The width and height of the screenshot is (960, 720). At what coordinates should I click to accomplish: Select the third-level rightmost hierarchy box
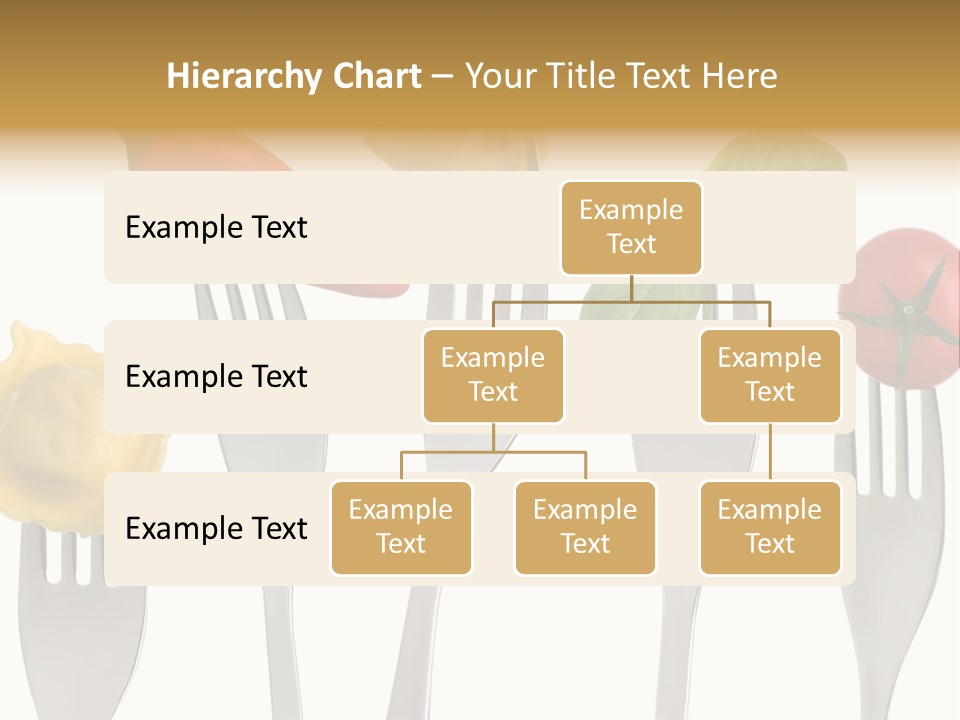(x=770, y=528)
